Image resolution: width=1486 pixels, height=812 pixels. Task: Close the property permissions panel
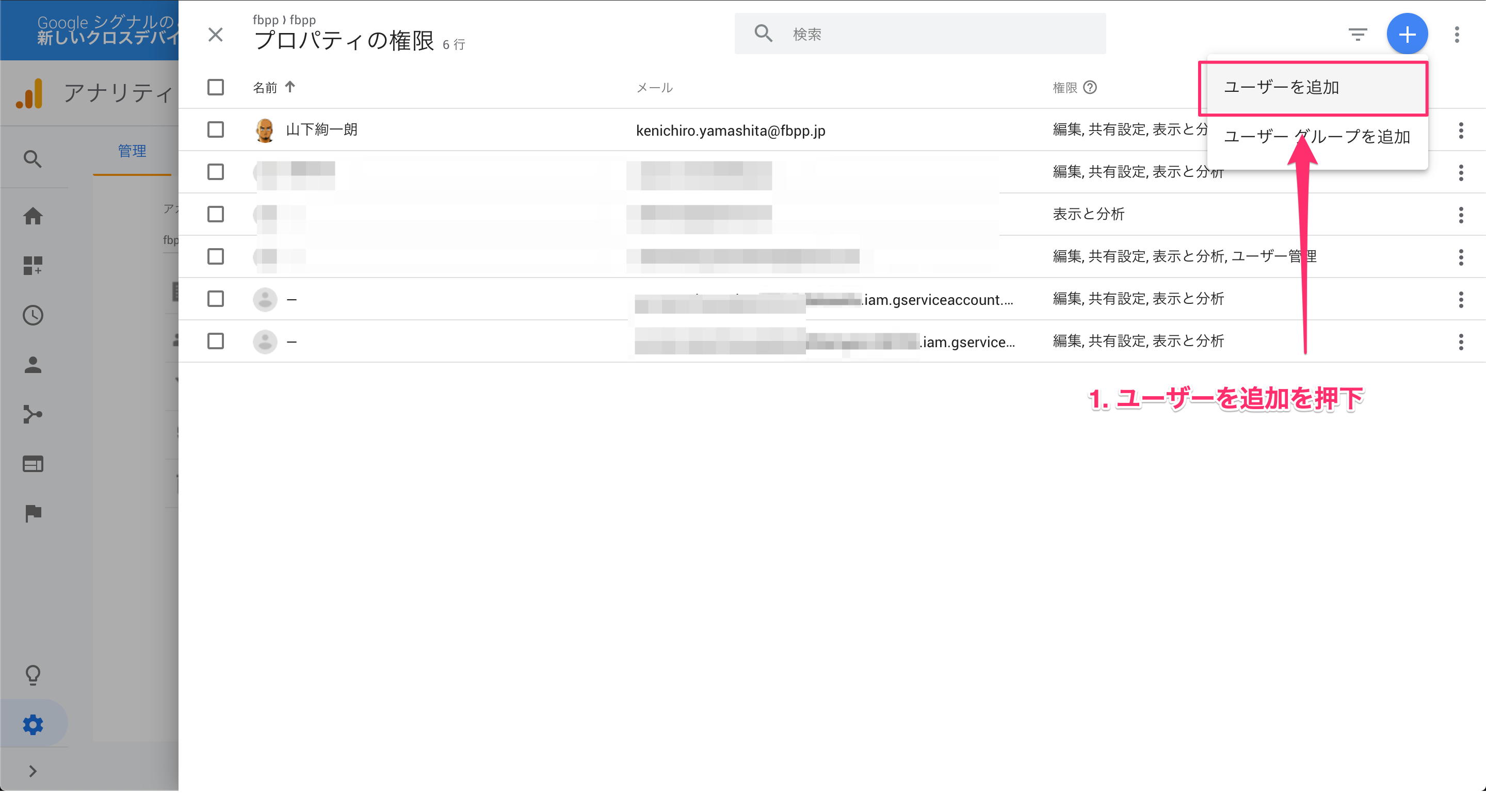(x=215, y=35)
